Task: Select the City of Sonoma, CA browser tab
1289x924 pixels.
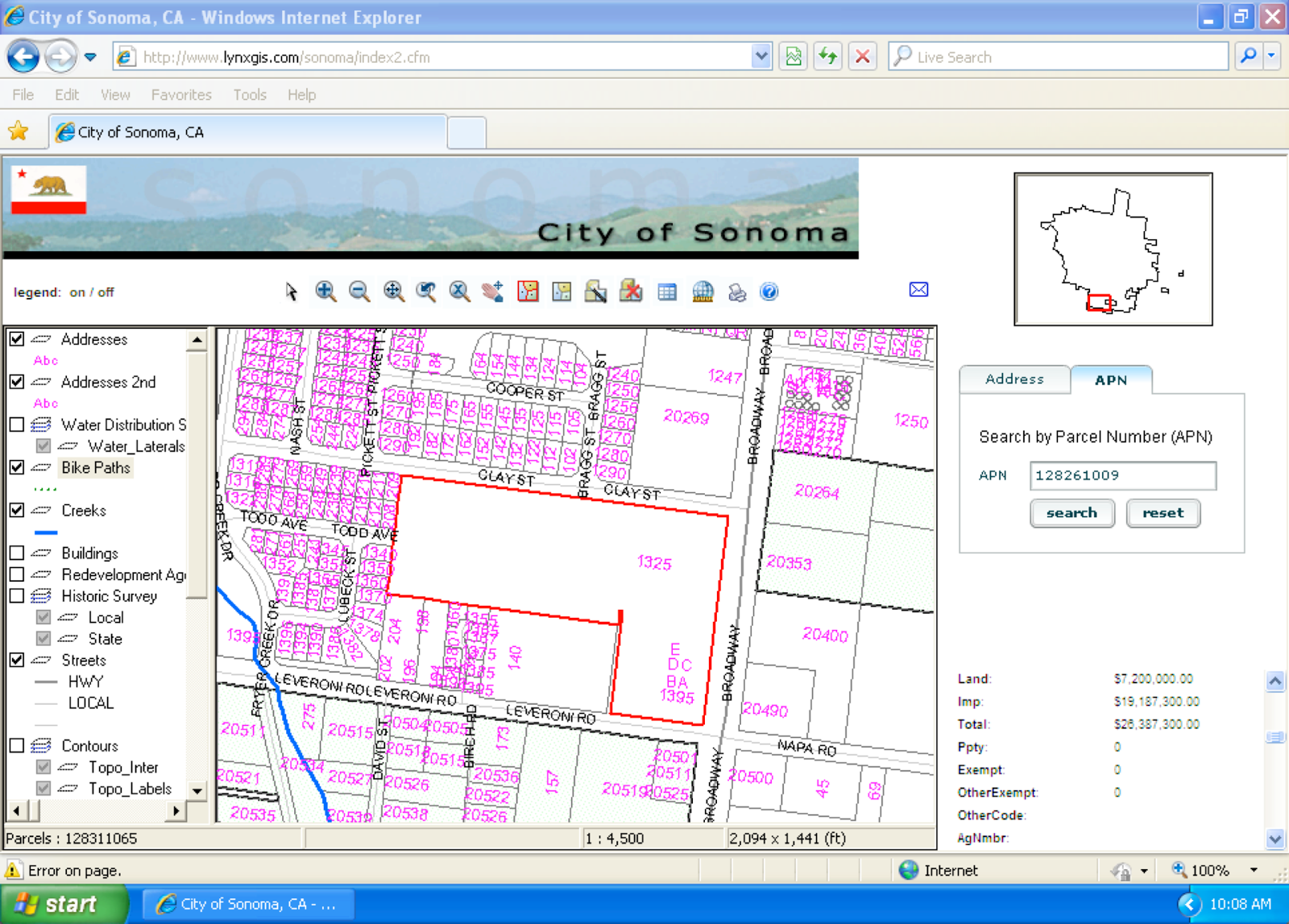Action: (x=248, y=132)
